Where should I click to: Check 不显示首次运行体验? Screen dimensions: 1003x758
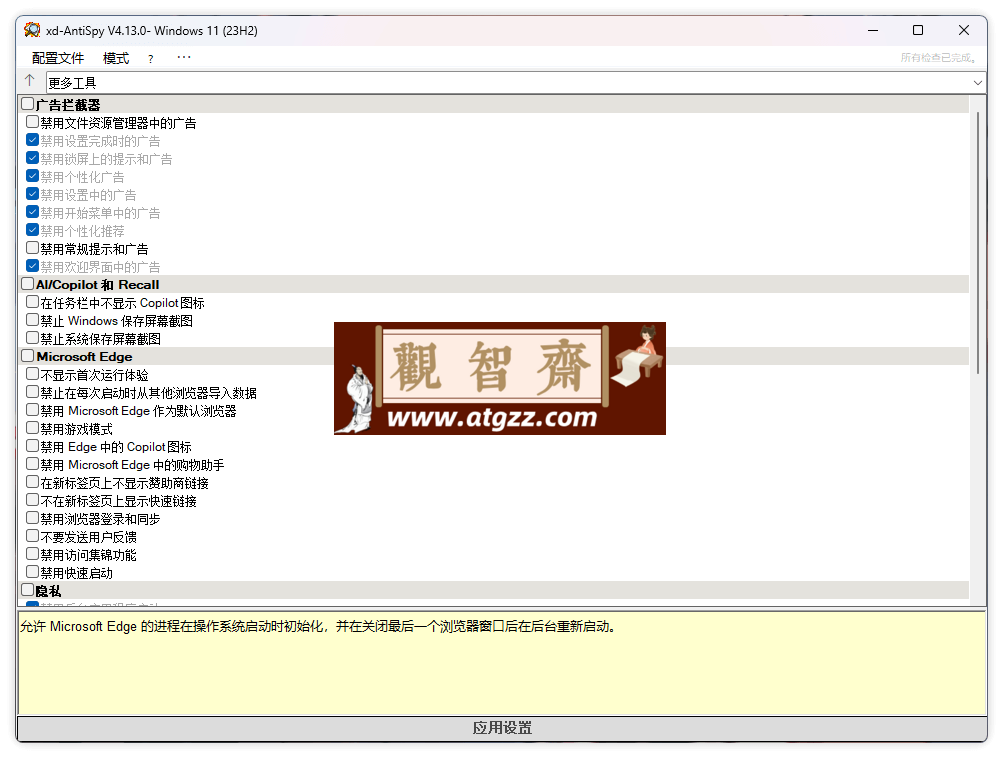click(x=33, y=374)
